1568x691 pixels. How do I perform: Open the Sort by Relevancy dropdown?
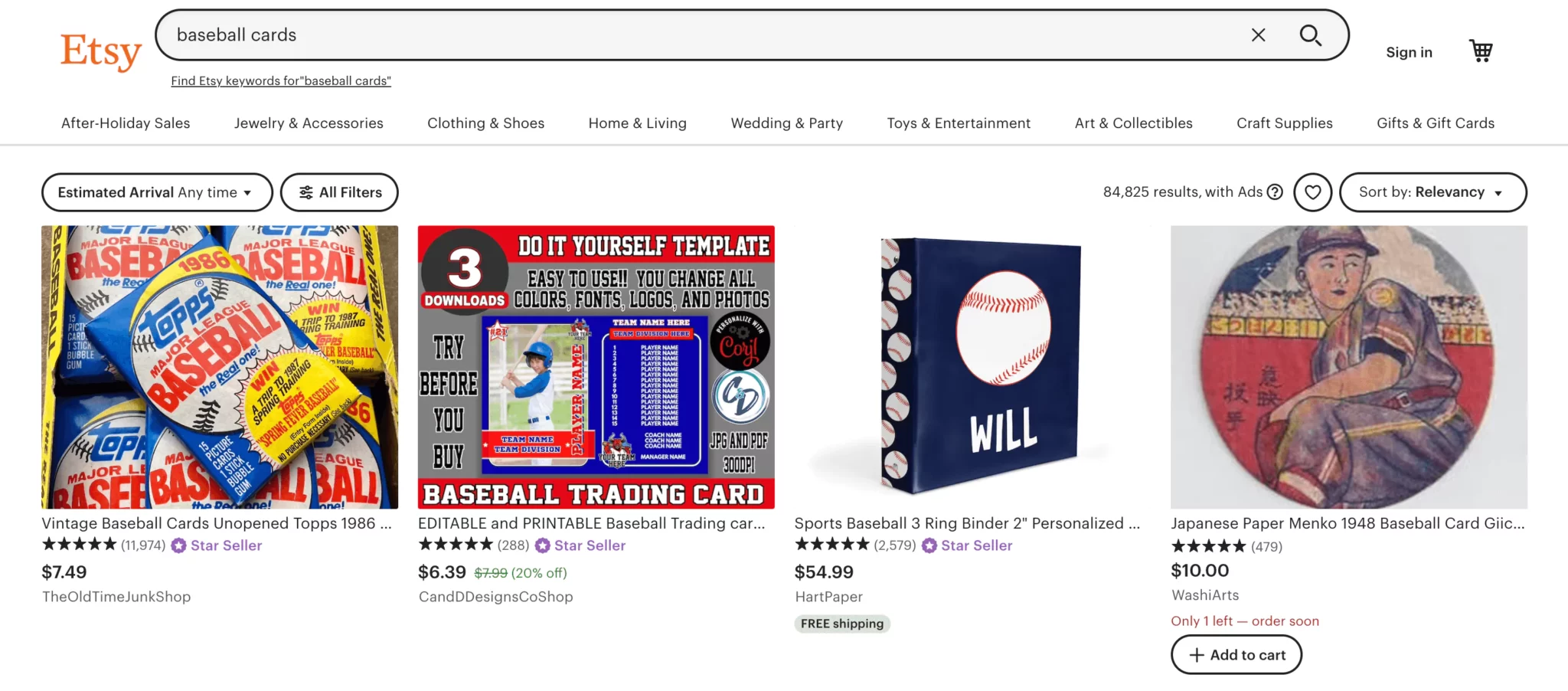tap(1432, 192)
